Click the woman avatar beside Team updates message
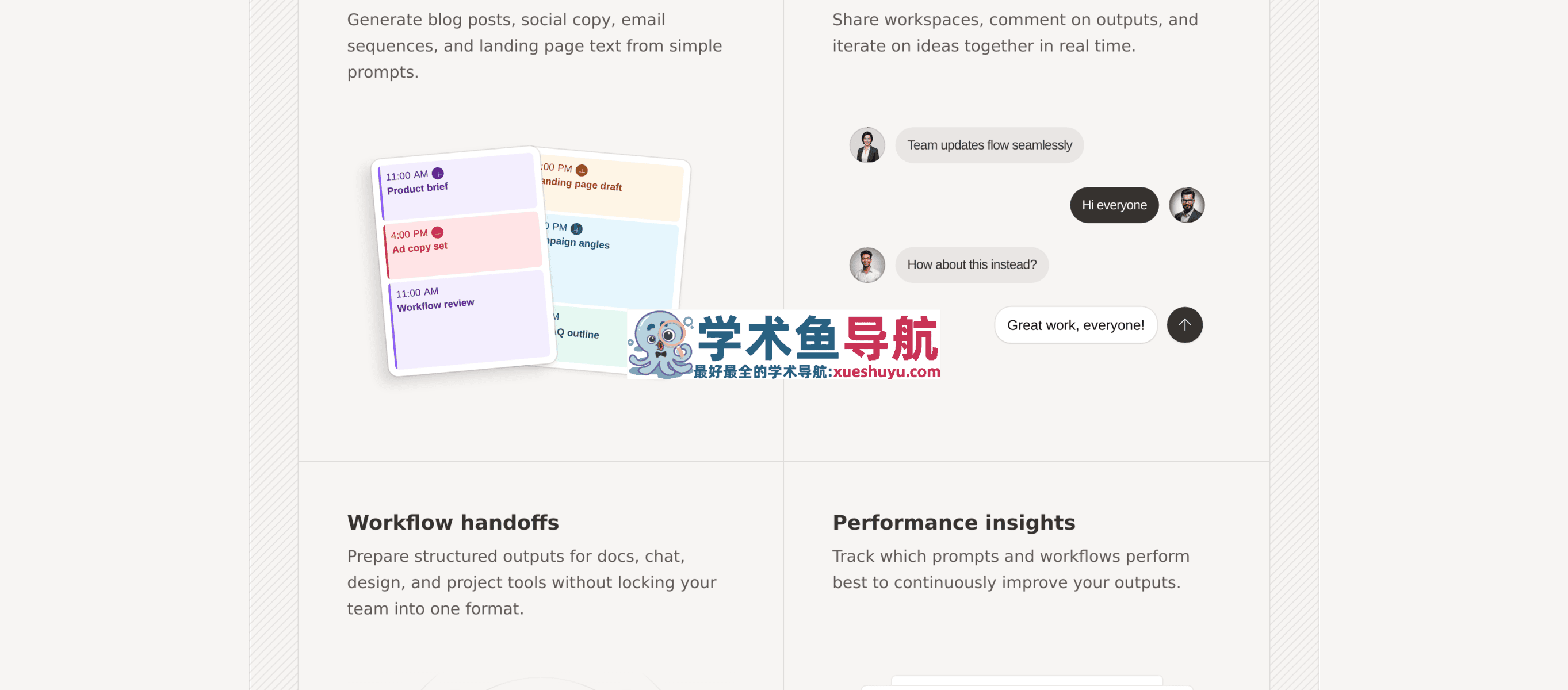This screenshot has height=690, width=1568. pyautogui.click(x=867, y=145)
